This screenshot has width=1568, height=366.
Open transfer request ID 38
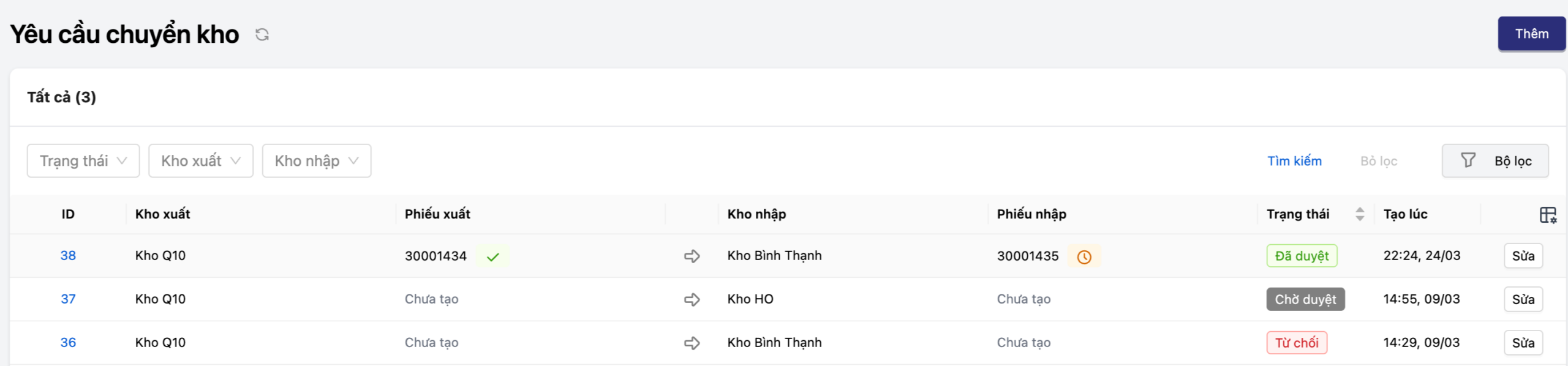(x=68, y=256)
